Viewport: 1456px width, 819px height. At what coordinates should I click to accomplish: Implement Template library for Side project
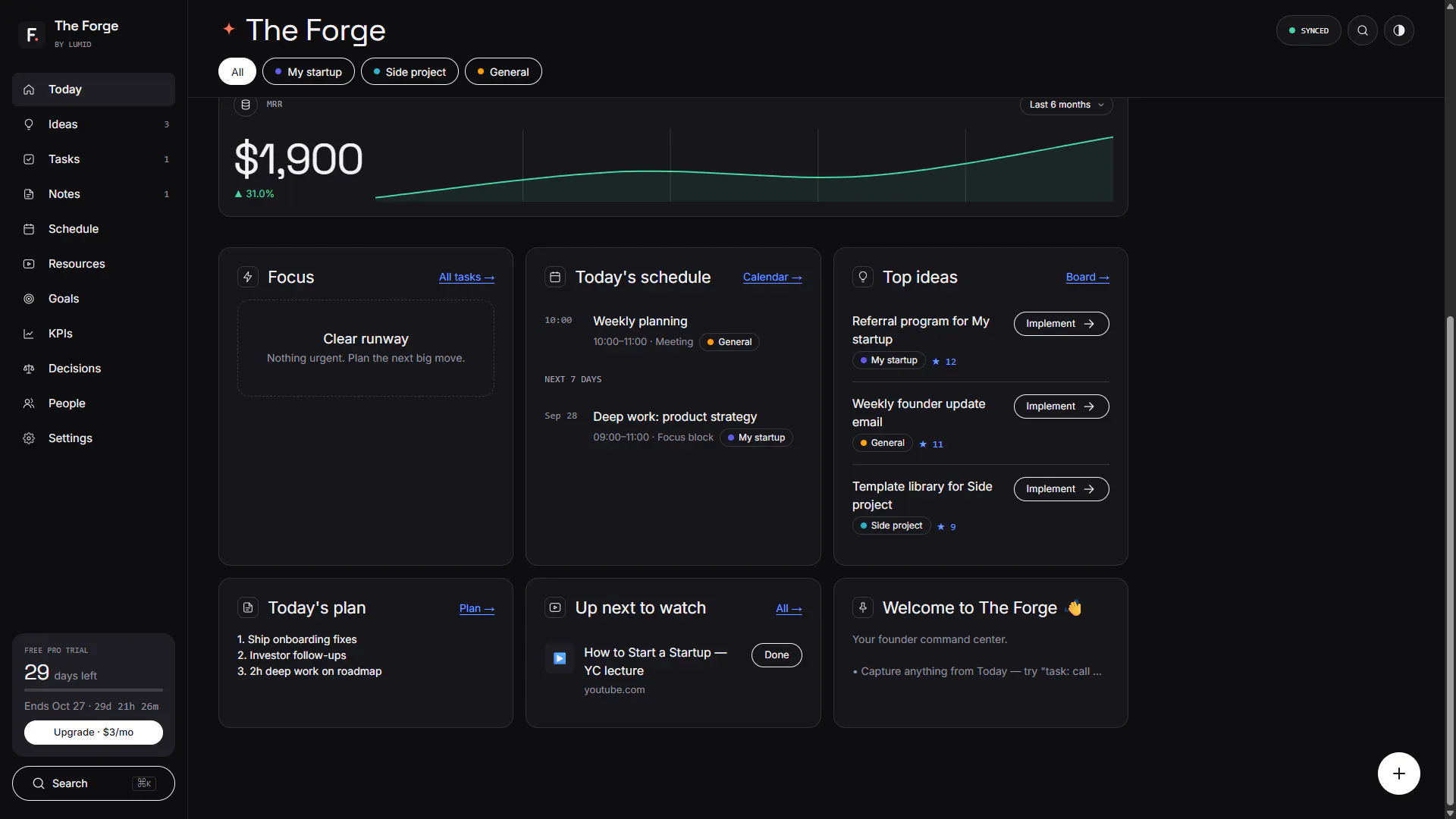pyautogui.click(x=1061, y=489)
